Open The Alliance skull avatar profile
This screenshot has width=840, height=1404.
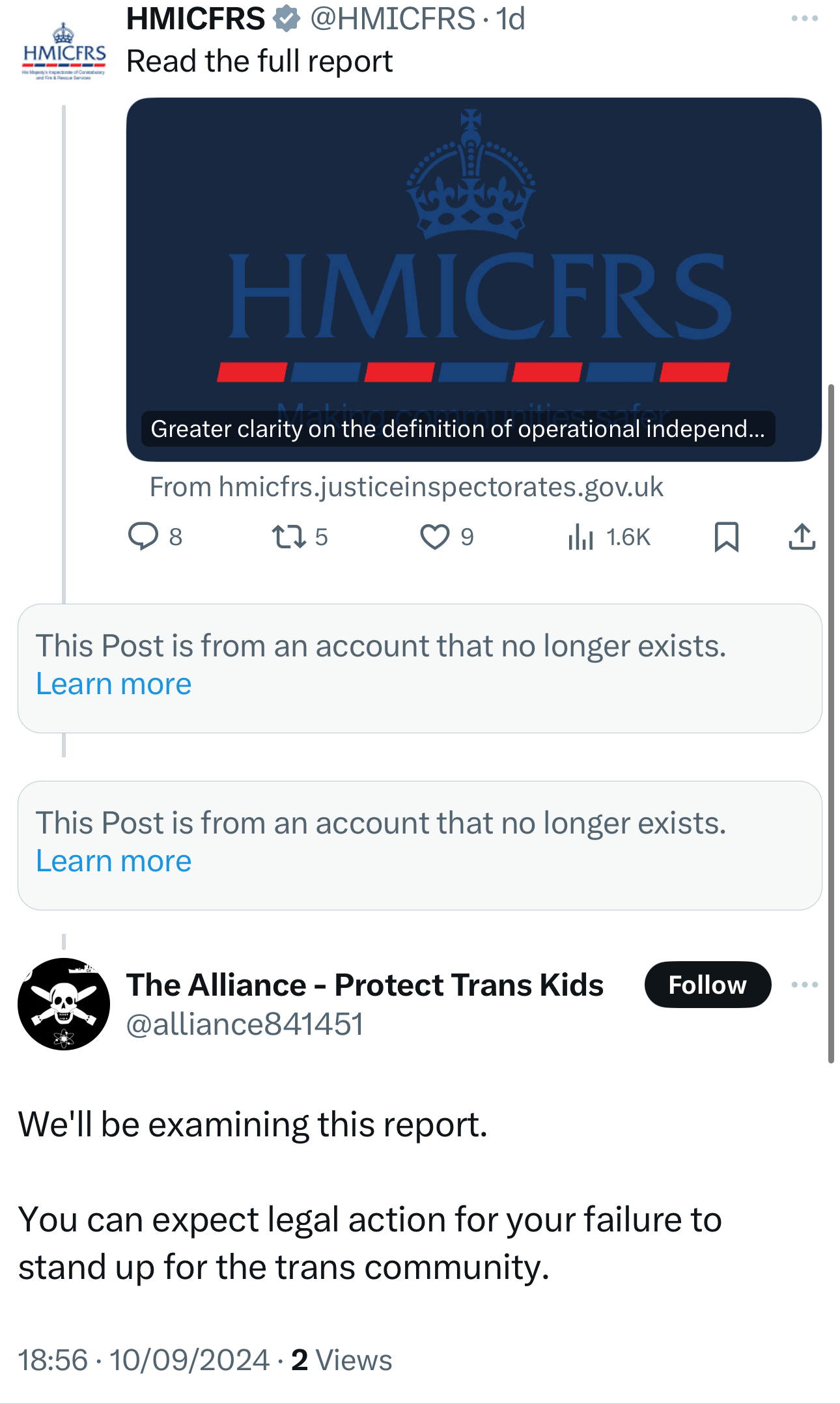click(64, 1004)
